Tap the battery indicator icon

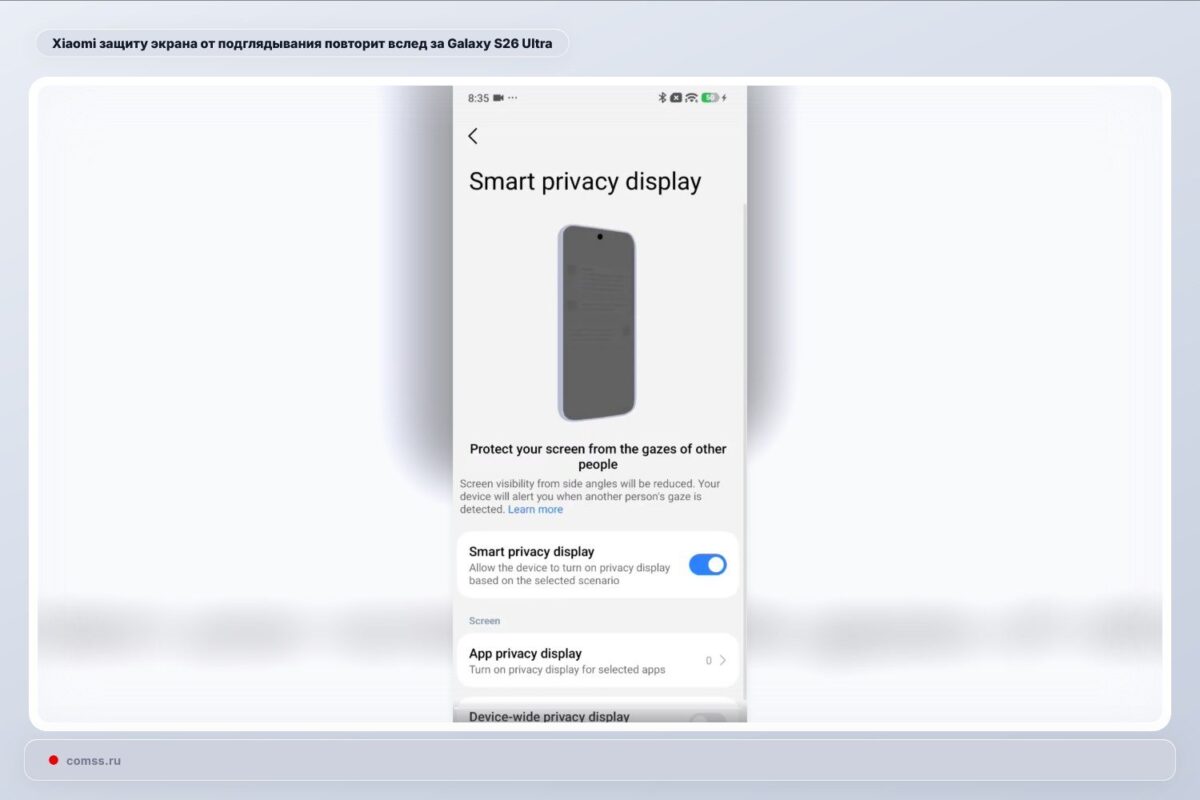point(710,98)
